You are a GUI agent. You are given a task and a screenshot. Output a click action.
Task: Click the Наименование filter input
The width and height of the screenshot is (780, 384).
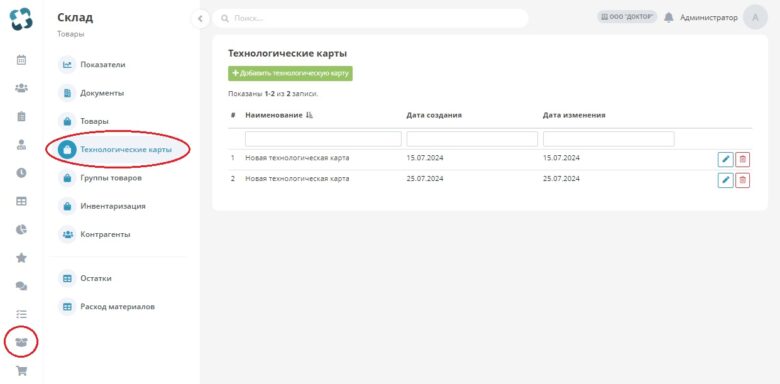(x=323, y=139)
